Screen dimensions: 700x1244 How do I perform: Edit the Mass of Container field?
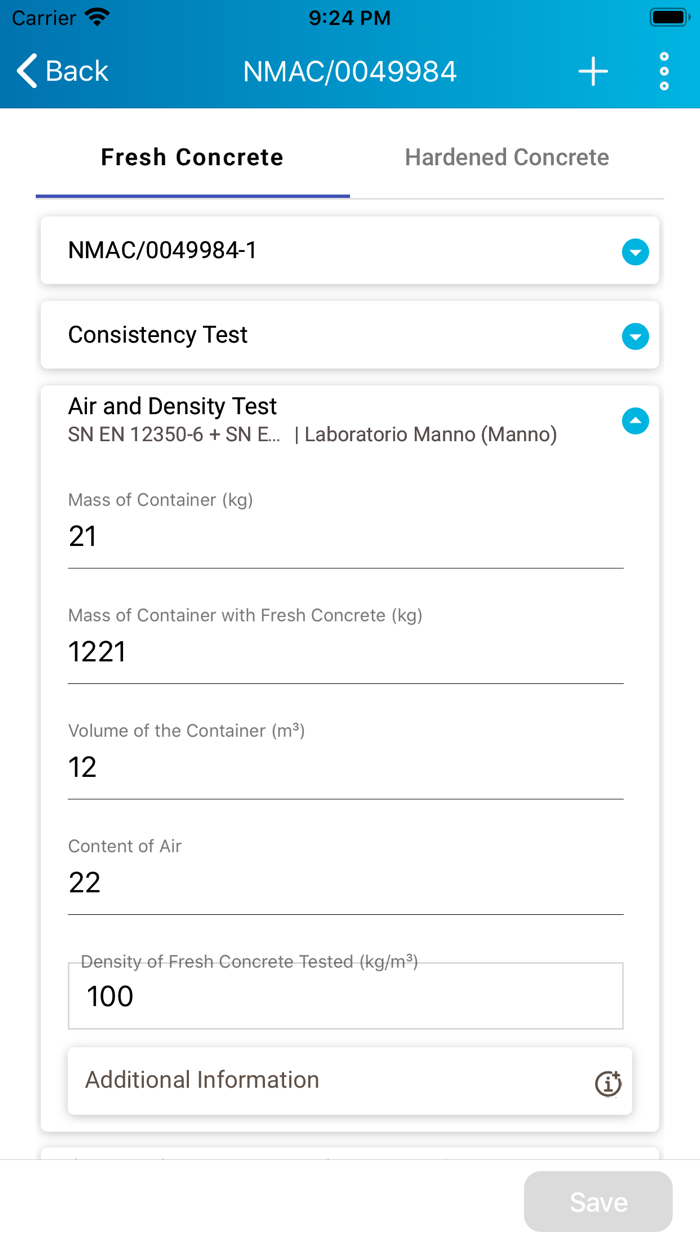pyautogui.click(x=345, y=537)
